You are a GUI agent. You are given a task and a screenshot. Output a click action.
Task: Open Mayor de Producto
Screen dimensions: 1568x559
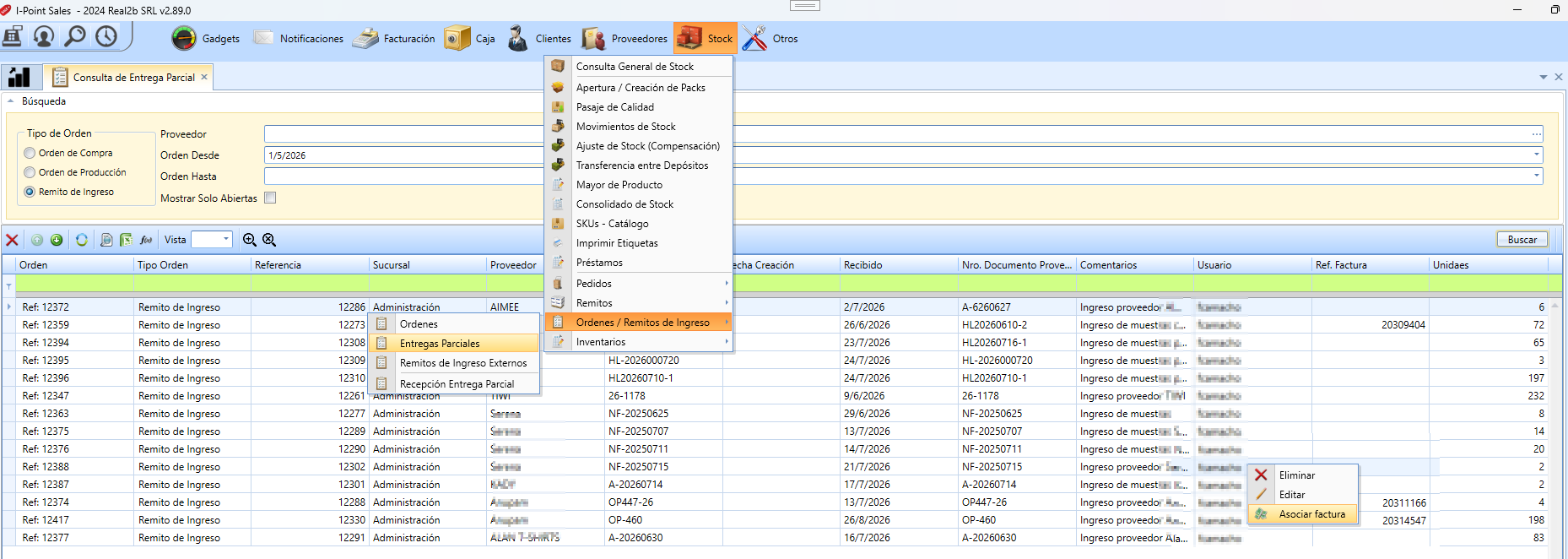(x=639, y=185)
